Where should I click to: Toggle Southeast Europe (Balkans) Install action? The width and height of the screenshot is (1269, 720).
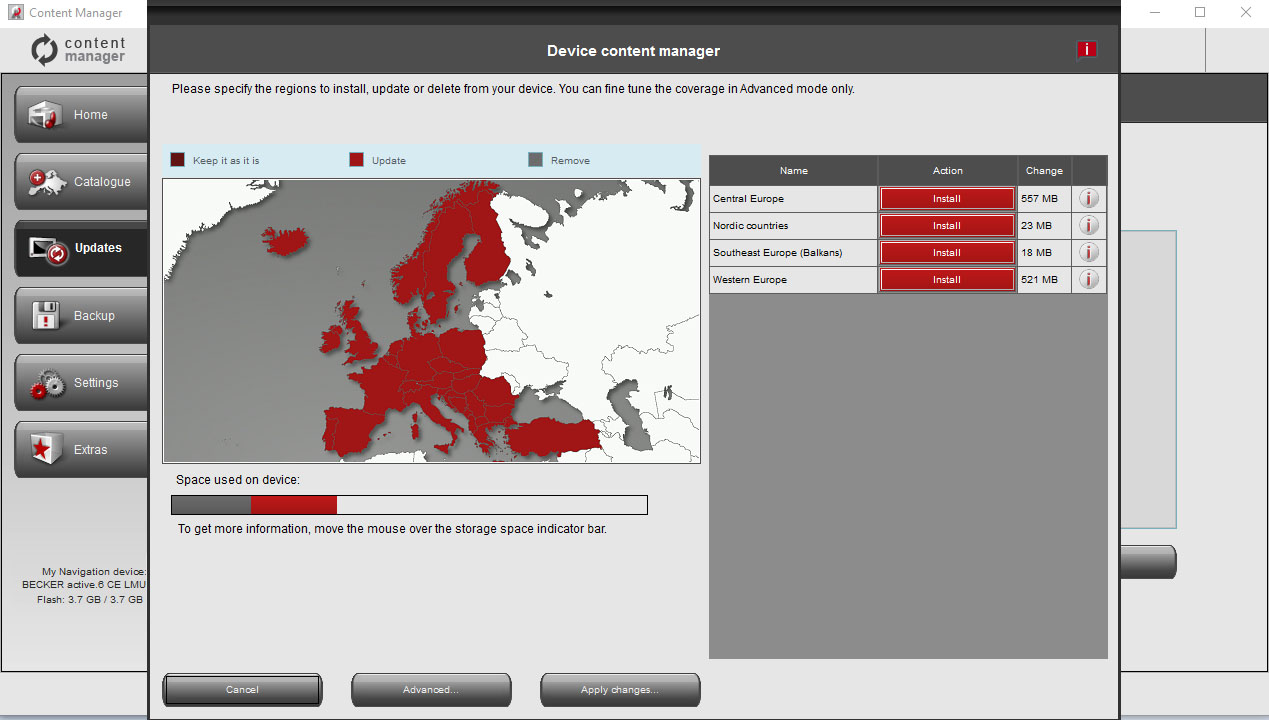click(x=946, y=253)
